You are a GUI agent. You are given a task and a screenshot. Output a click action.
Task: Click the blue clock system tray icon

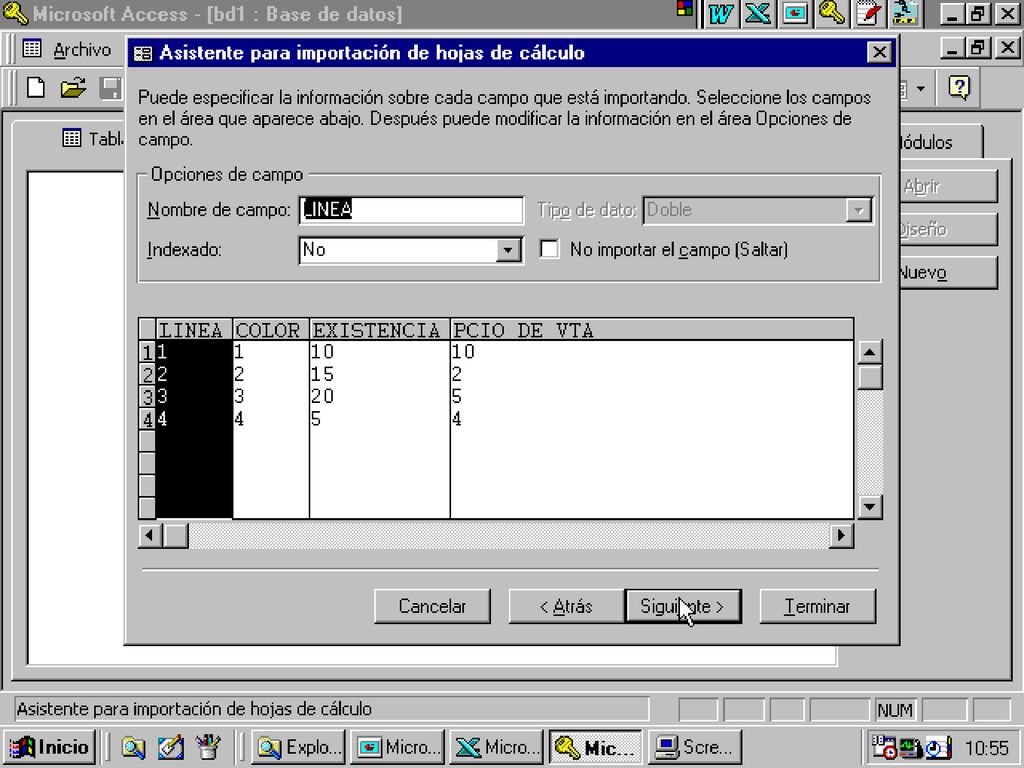938,746
